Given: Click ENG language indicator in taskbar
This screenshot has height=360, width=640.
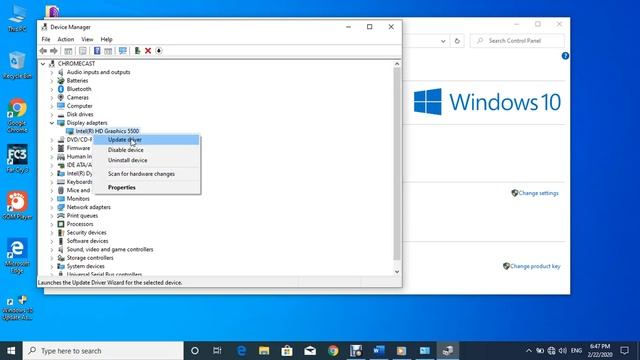Looking at the screenshot, I should pyautogui.click(x=576, y=351).
